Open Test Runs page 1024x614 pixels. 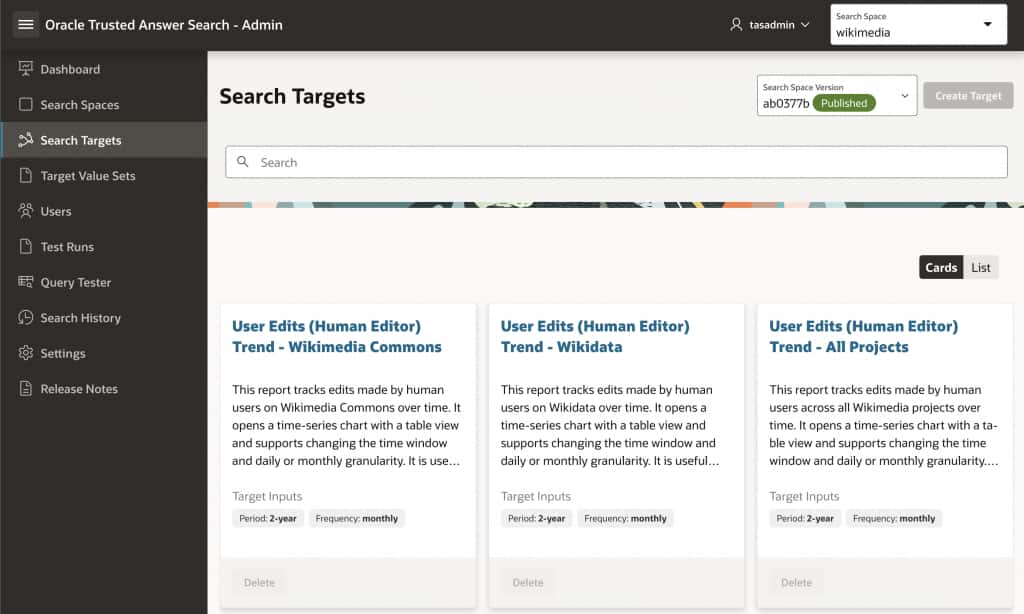104,246
